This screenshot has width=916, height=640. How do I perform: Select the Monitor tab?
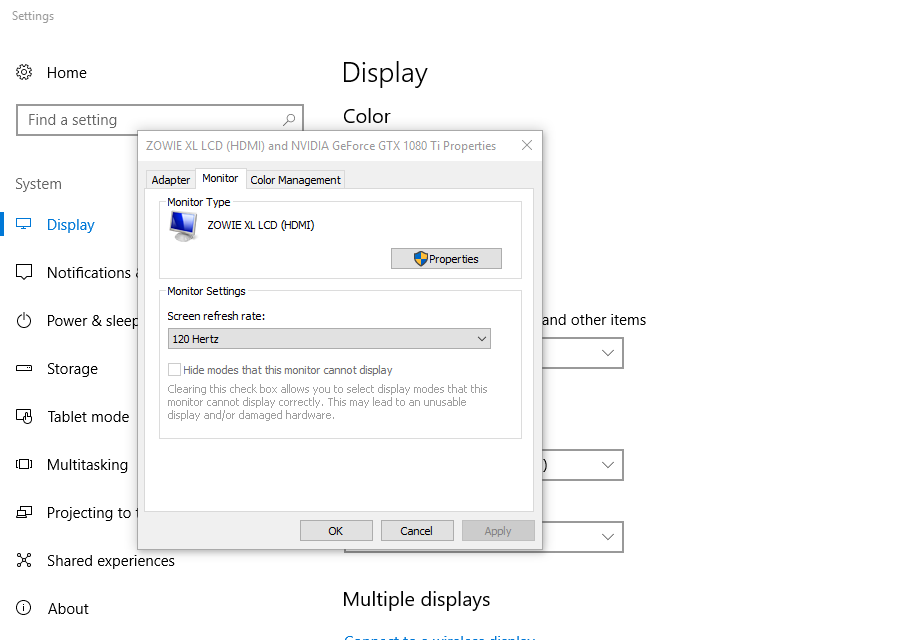click(220, 178)
